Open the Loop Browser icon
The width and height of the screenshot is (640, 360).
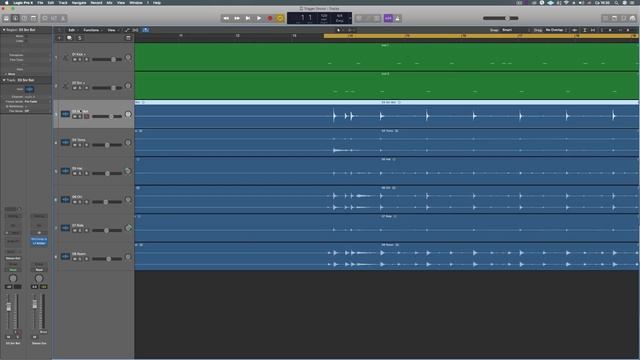624,18
